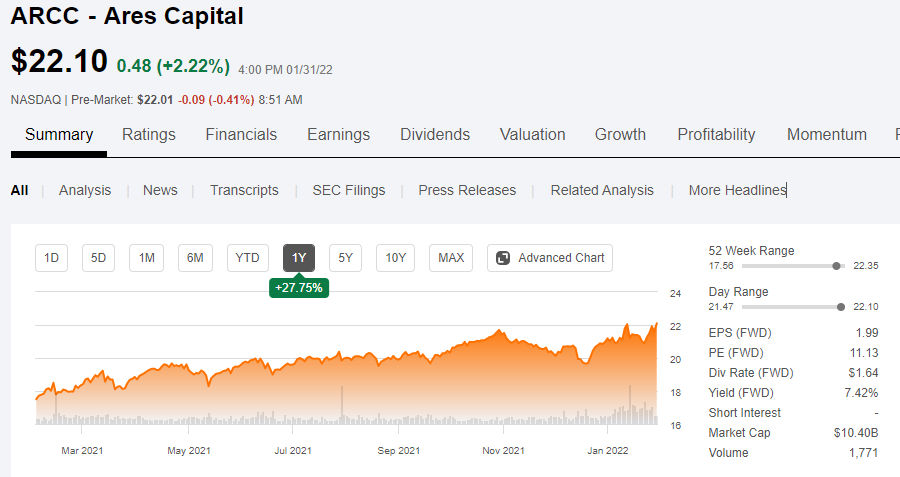The height and width of the screenshot is (477, 900).
Task: Show Press Releases headlines
Action: 467,190
